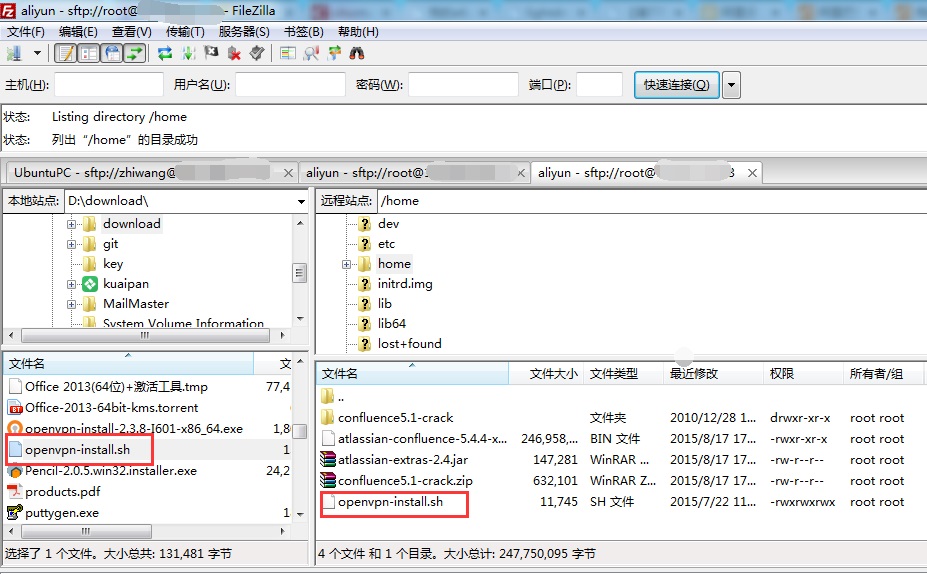Click the 主机 host input field
This screenshot has height=574, width=927.
(108, 85)
